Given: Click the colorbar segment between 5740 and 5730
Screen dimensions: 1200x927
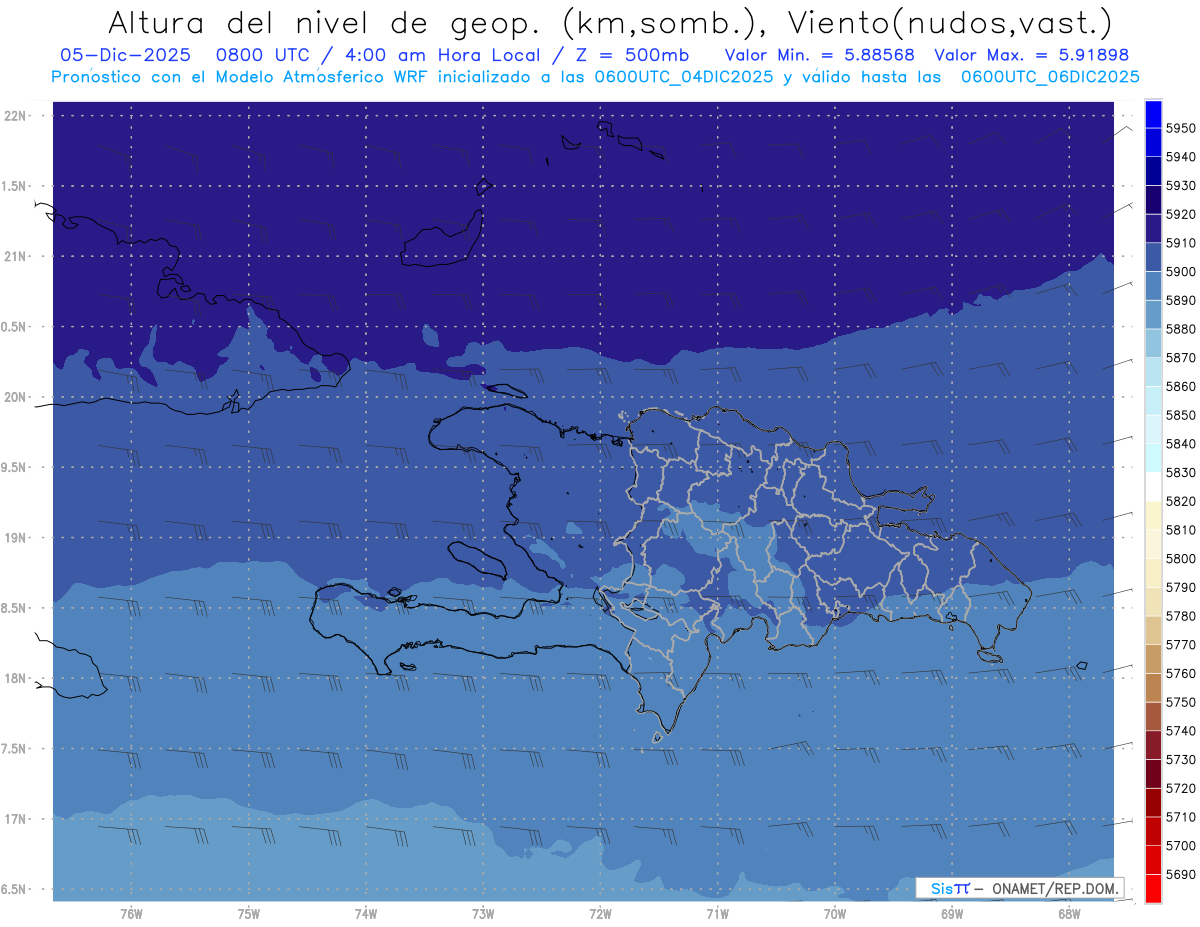Looking at the screenshot, I should click(1153, 745).
